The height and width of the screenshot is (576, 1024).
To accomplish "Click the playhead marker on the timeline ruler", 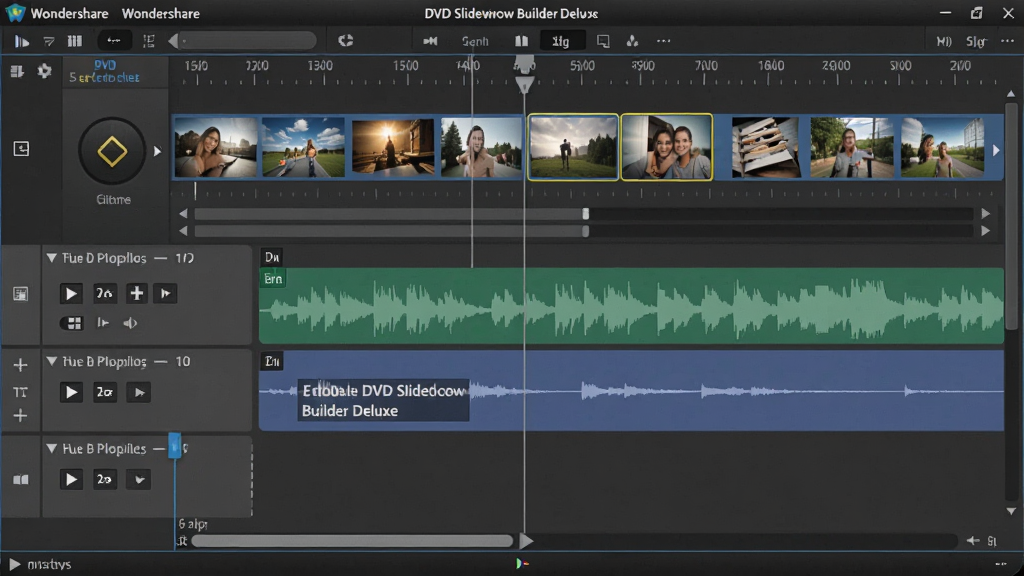I will [524, 84].
